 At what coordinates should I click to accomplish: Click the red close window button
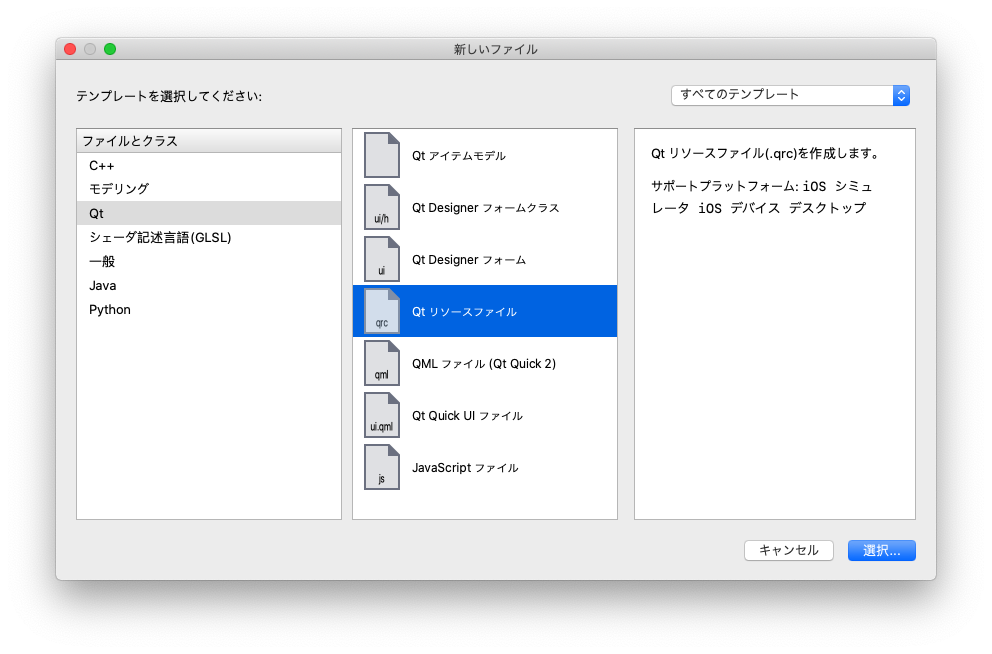[70, 49]
